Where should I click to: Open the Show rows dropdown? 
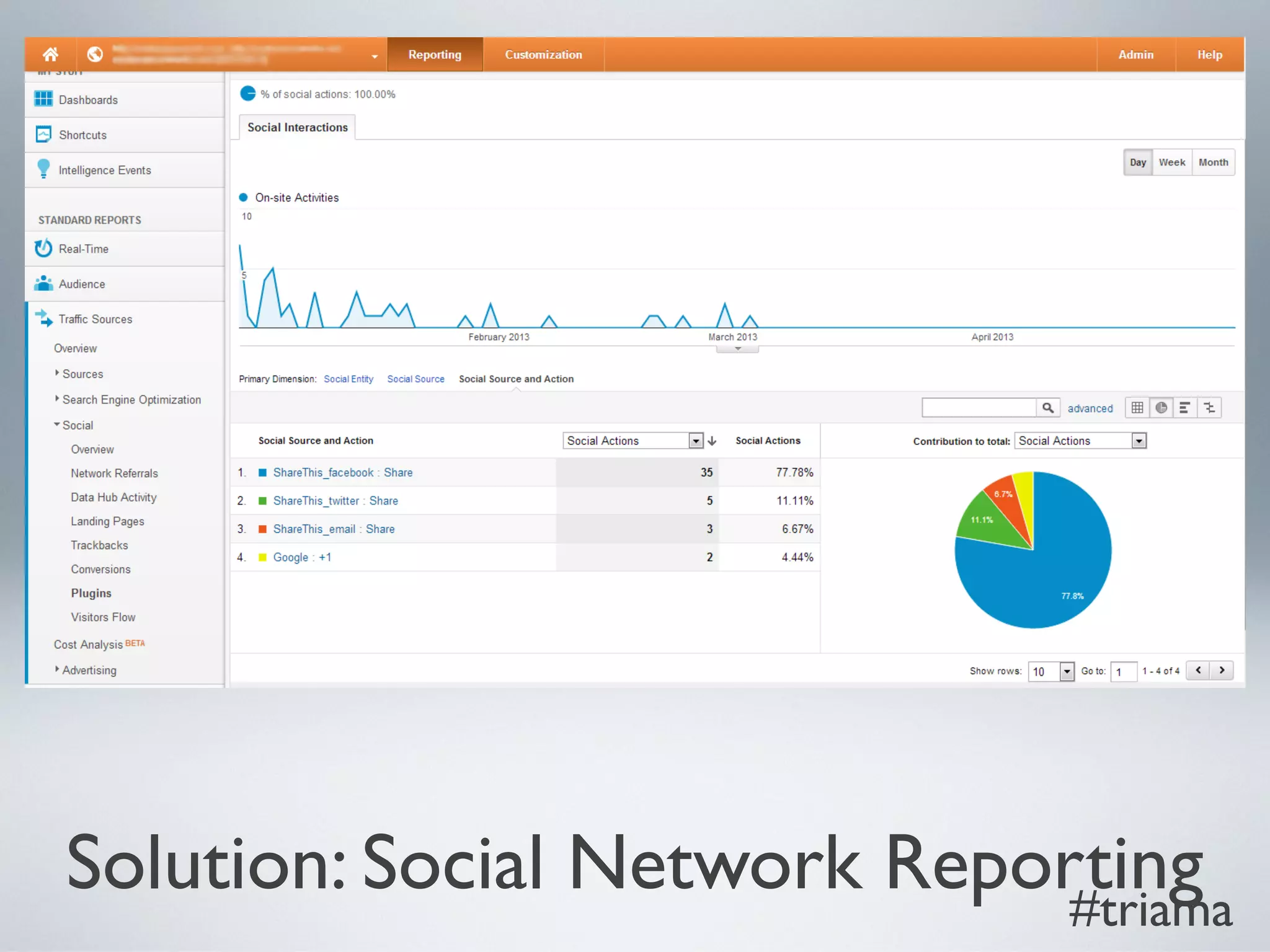coord(1051,671)
